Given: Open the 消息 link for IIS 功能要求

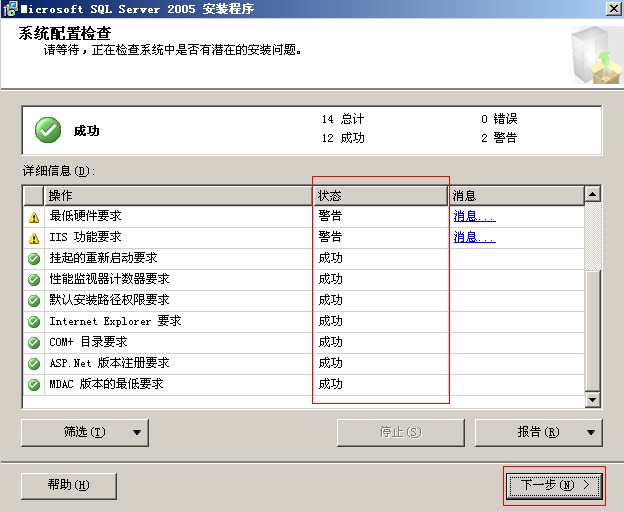Looking at the screenshot, I should click(x=474, y=237).
